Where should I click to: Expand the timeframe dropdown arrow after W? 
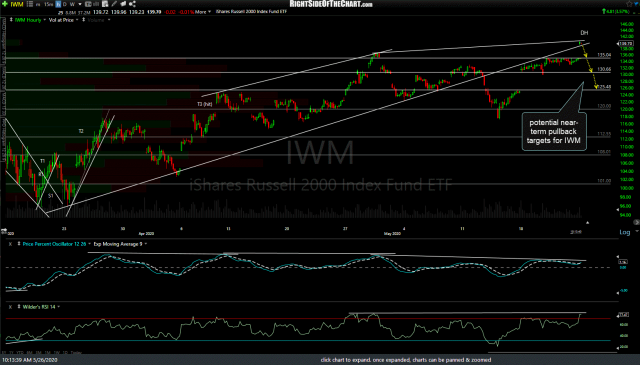tap(80, 4)
